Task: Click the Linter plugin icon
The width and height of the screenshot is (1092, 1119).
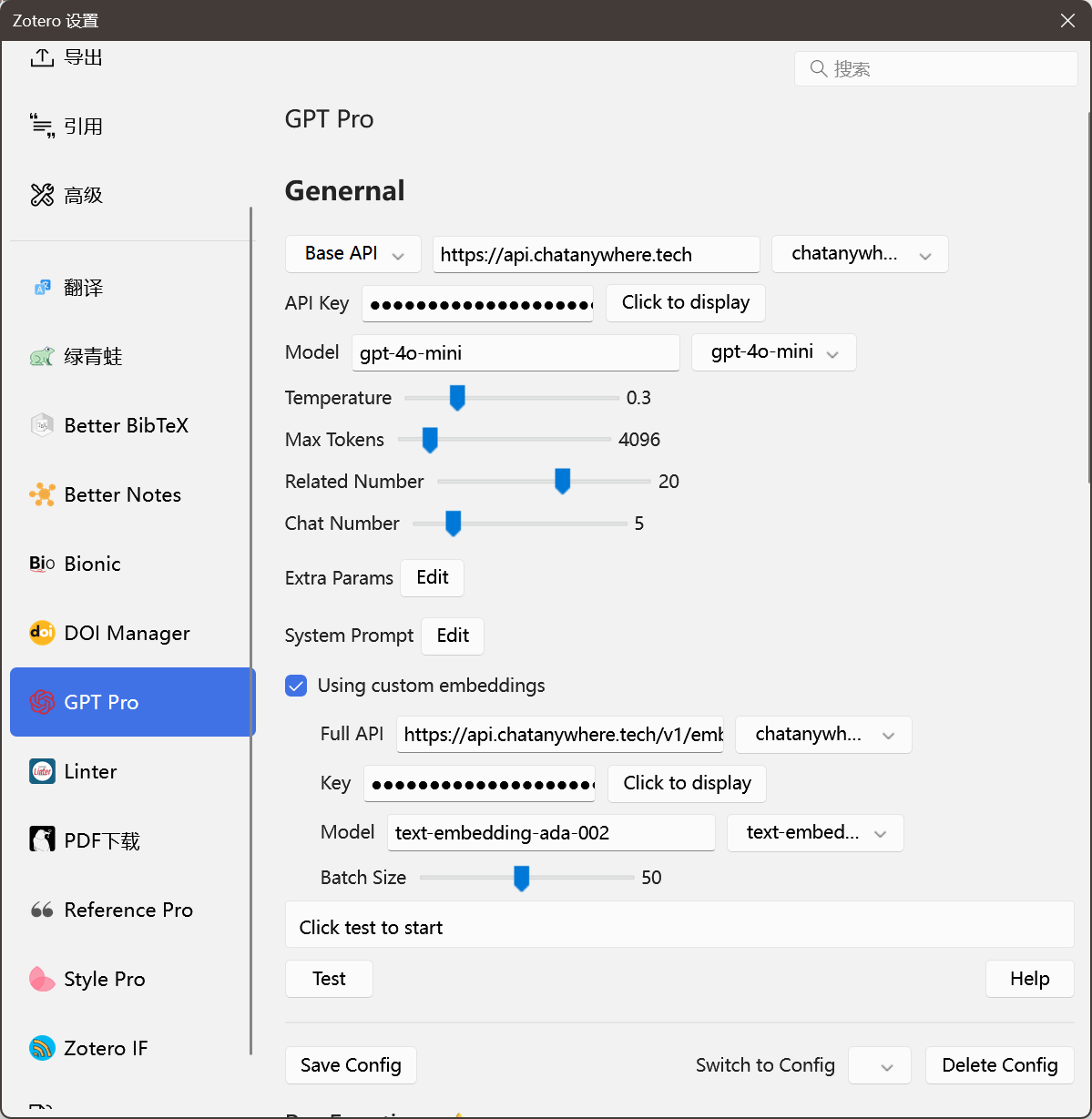Action: click(x=42, y=771)
